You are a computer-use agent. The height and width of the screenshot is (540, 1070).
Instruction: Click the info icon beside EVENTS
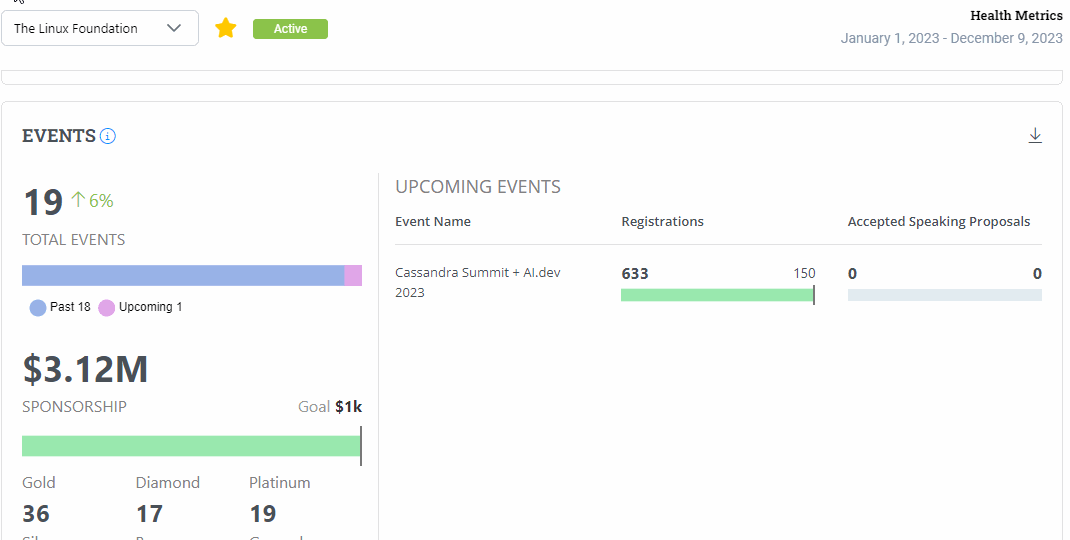pos(108,136)
